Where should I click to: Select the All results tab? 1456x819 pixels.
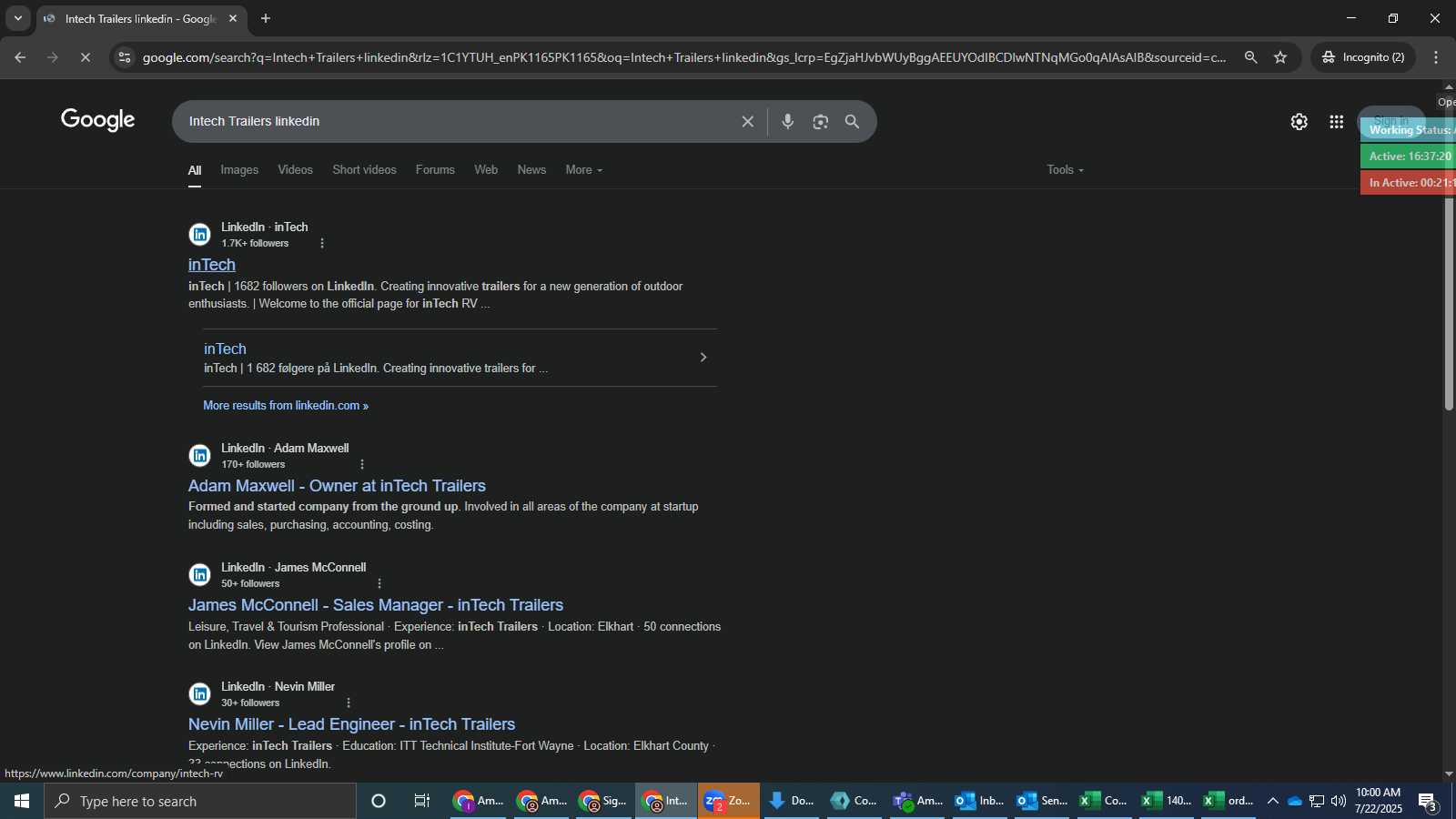195,170
